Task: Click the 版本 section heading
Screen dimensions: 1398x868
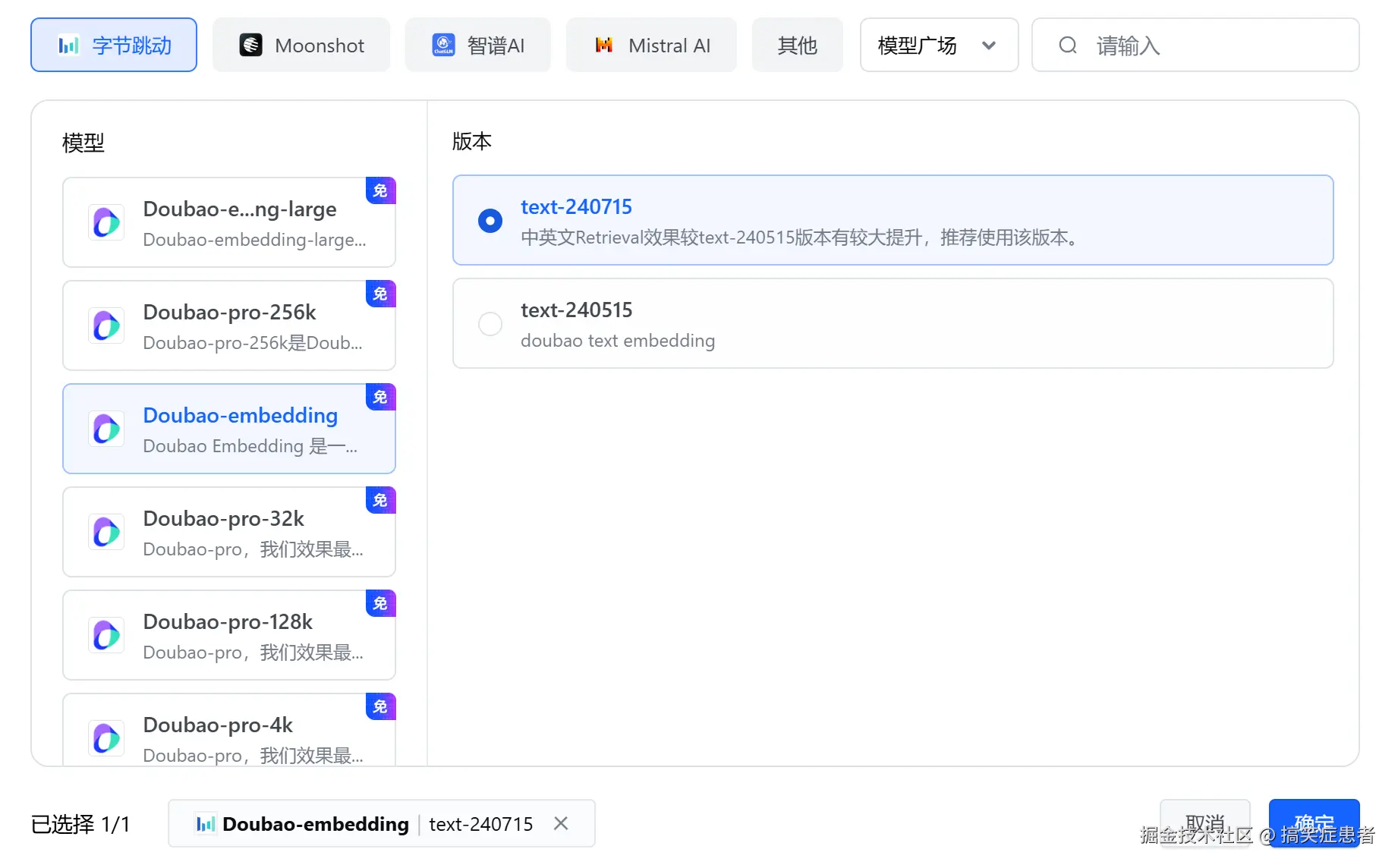Action: click(472, 141)
